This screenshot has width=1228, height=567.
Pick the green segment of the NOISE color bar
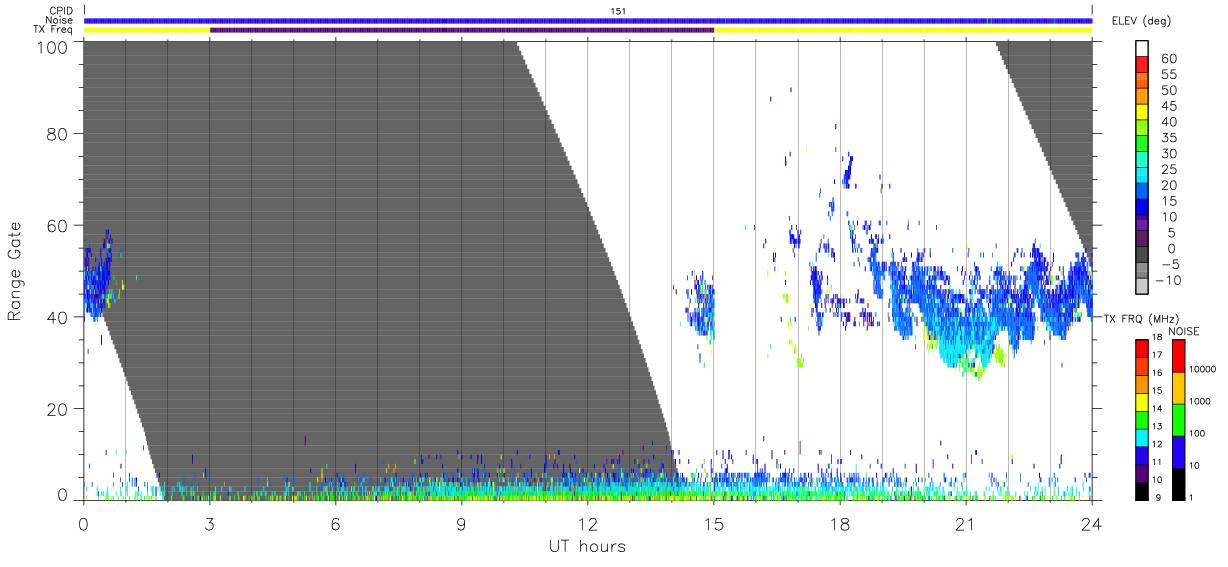pos(1179,420)
